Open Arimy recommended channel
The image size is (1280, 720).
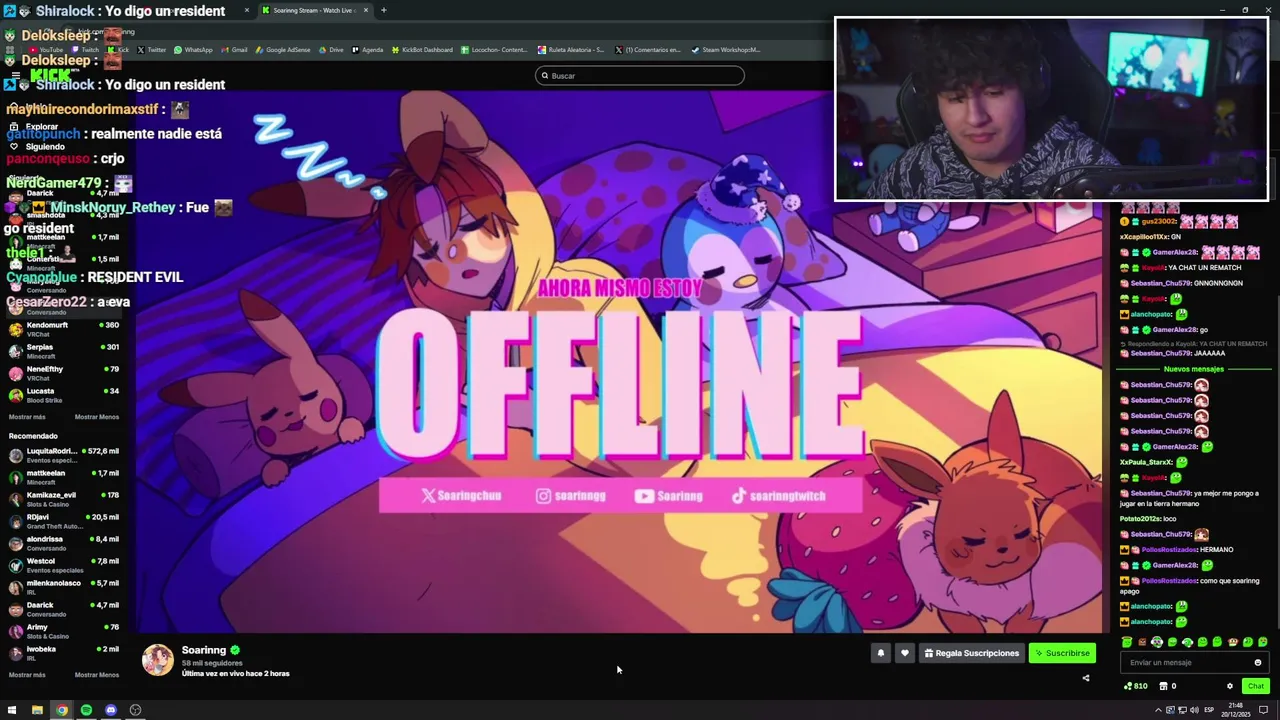[x=64, y=631]
